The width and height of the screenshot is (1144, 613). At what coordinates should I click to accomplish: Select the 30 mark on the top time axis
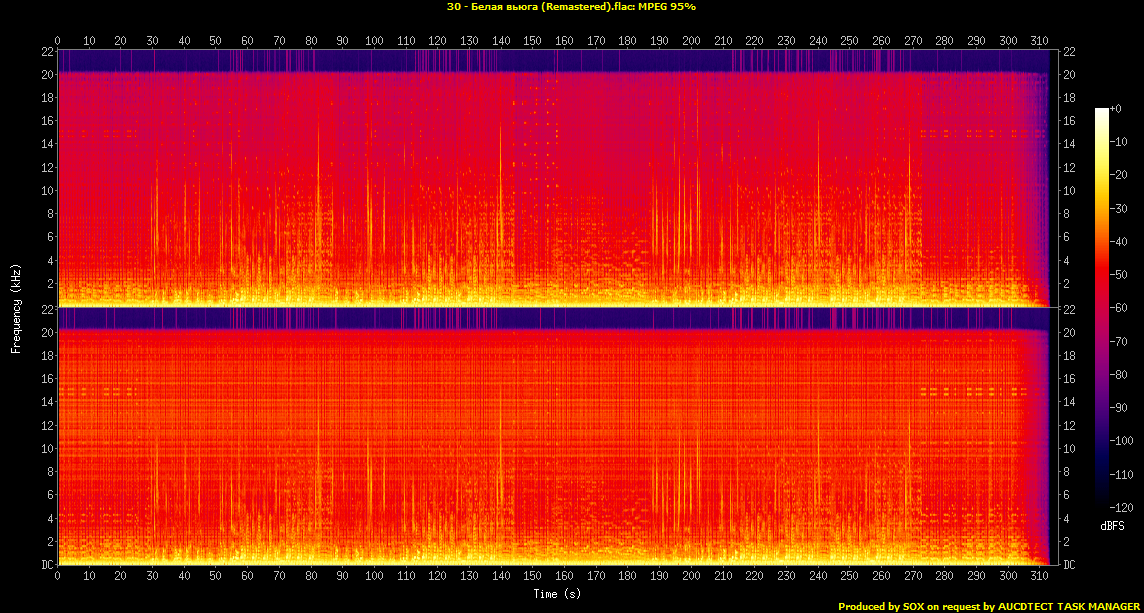coord(152,41)
